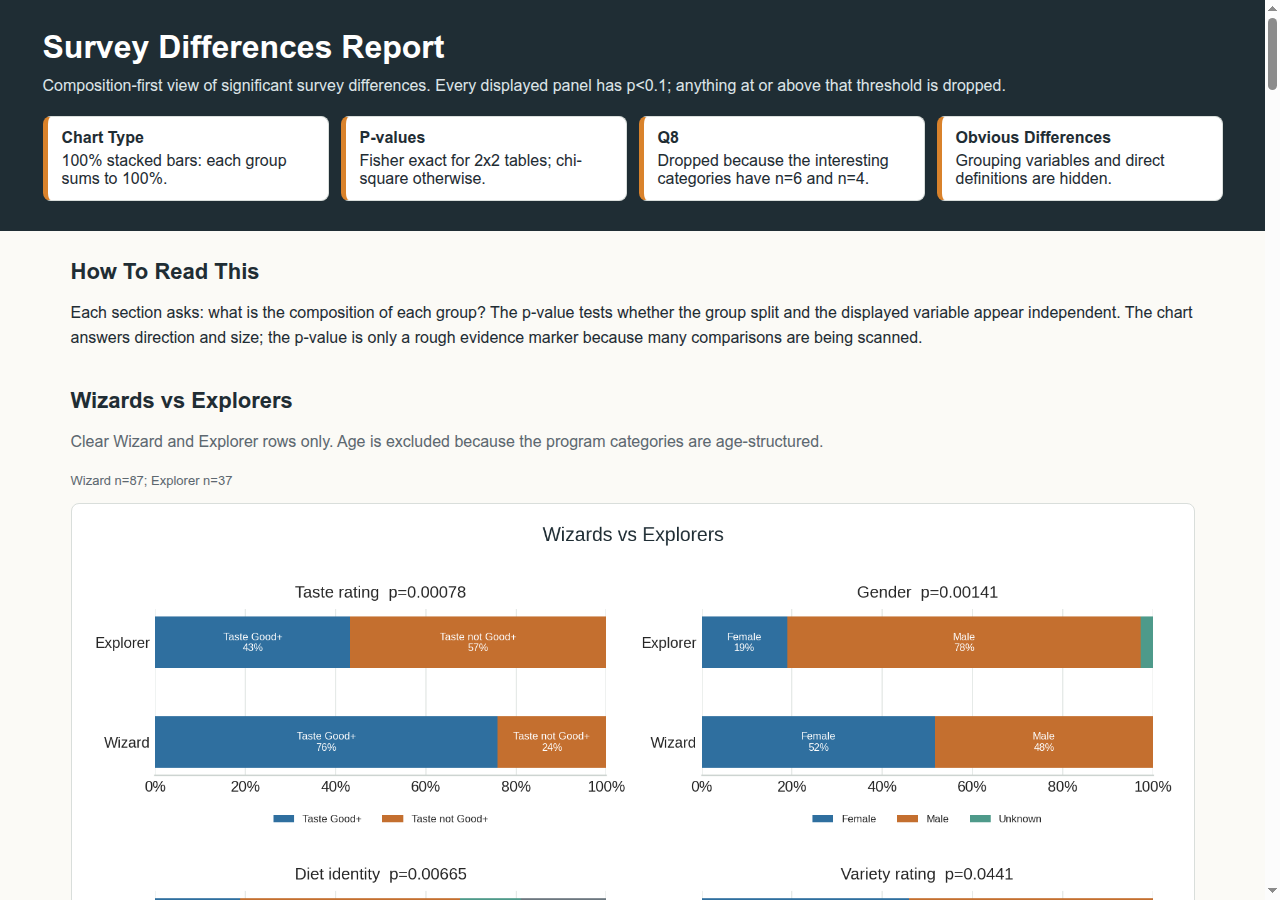Viewport: 1280px width, 900px height.
Task: Click the Survey Differences Report title
Action: tap(244, 47)
